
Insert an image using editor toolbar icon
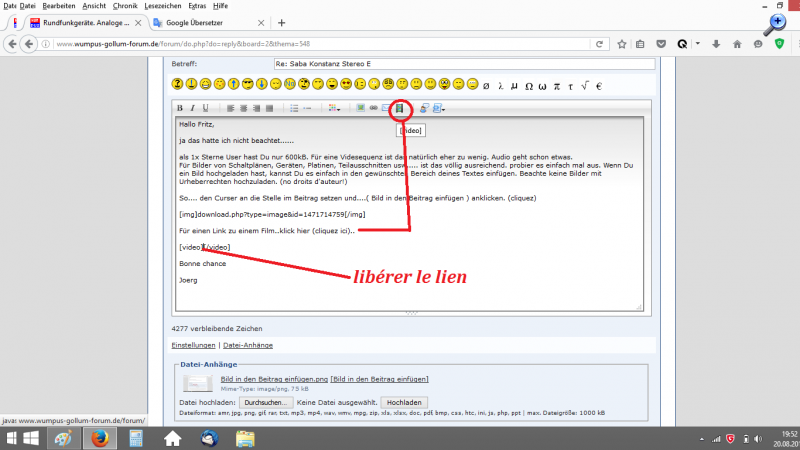pos(361,107)
